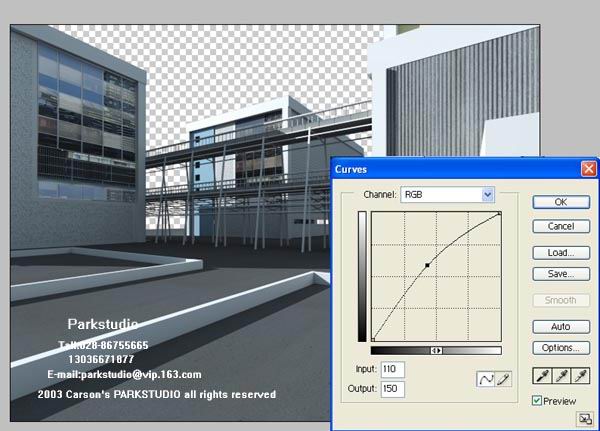The image size is (600, 431).
Task: Open the Channel RGB dropdown
Action: (x=447, y=195)
